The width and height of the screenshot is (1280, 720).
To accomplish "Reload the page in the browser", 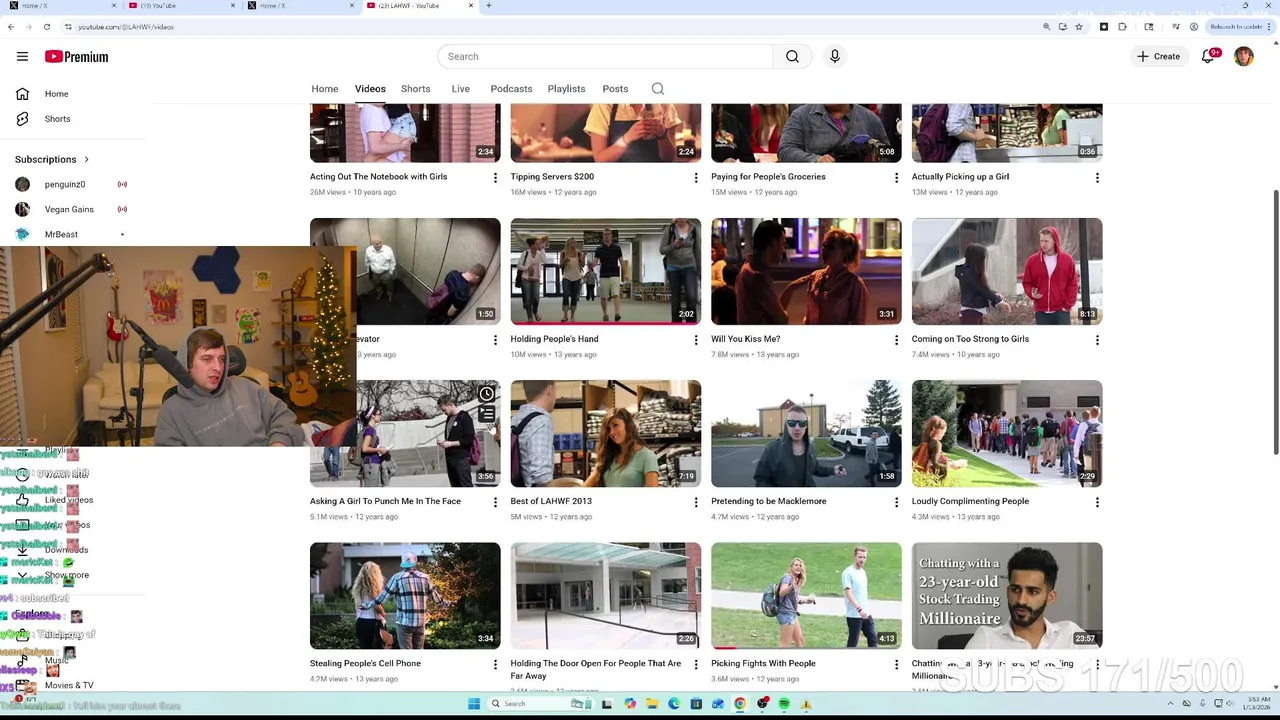I will (46, 27).
